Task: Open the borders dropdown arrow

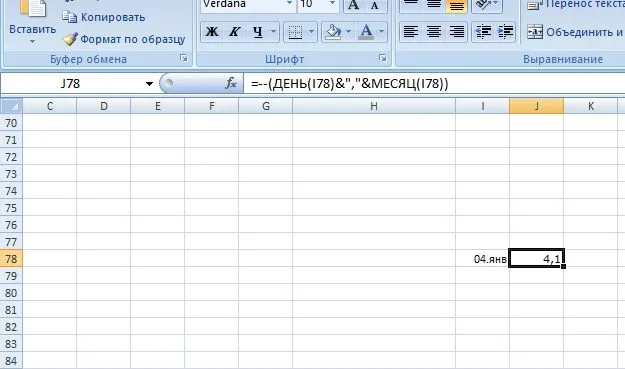Action: tap(311, 31)
